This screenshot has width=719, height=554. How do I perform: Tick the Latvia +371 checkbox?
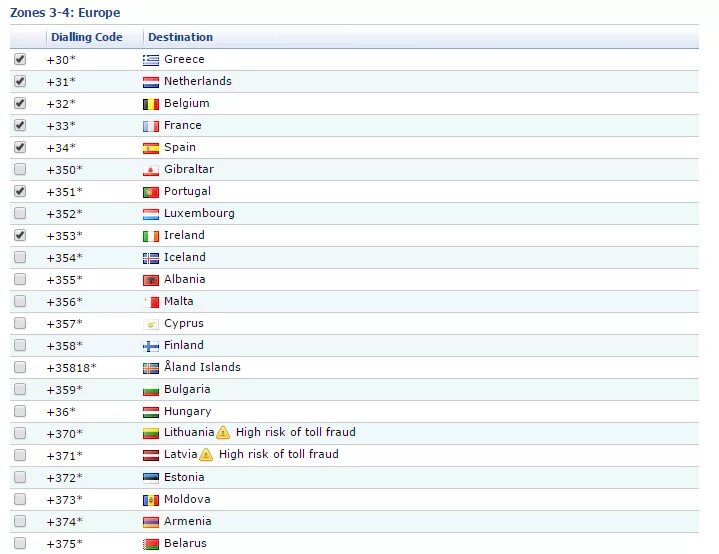pyautogui.click(x=20, y=455)
